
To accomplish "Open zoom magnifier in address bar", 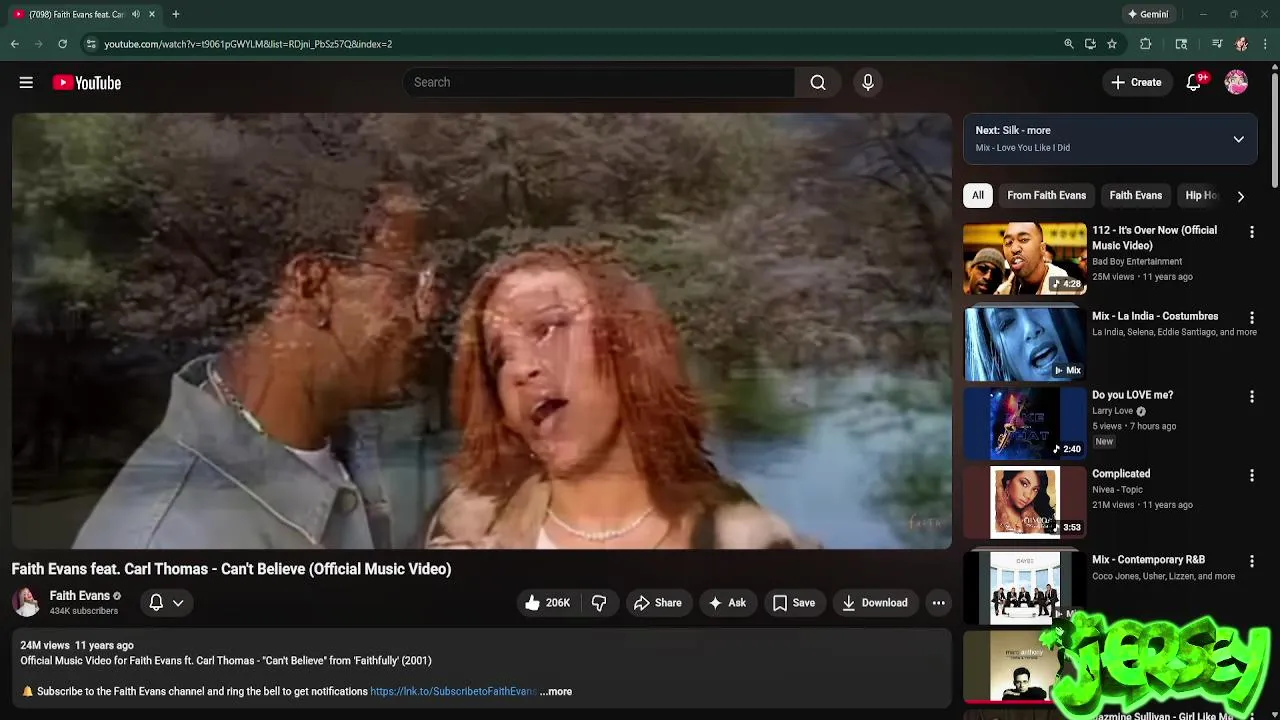I will coord(1068,44).
